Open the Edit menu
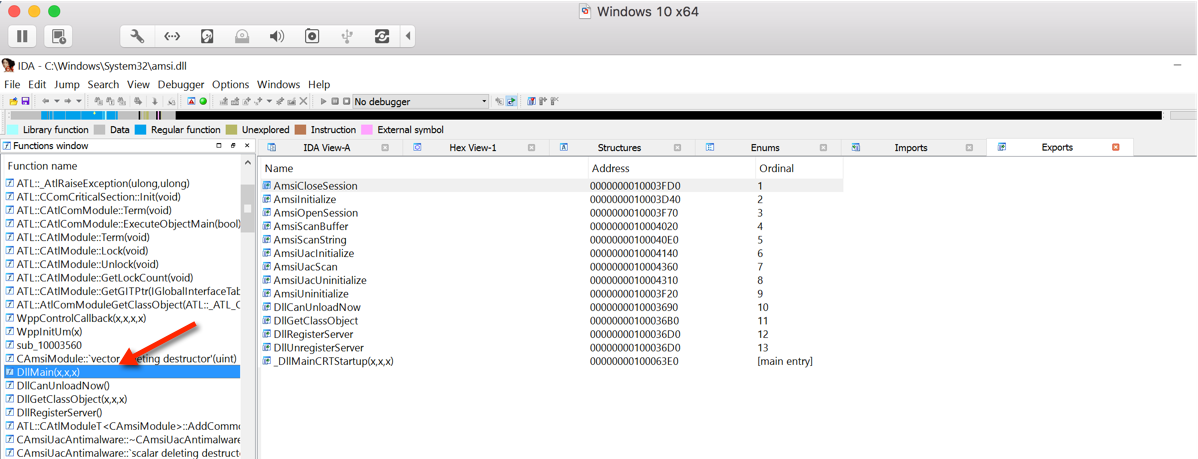The image size is (1198, 459). 37,85
